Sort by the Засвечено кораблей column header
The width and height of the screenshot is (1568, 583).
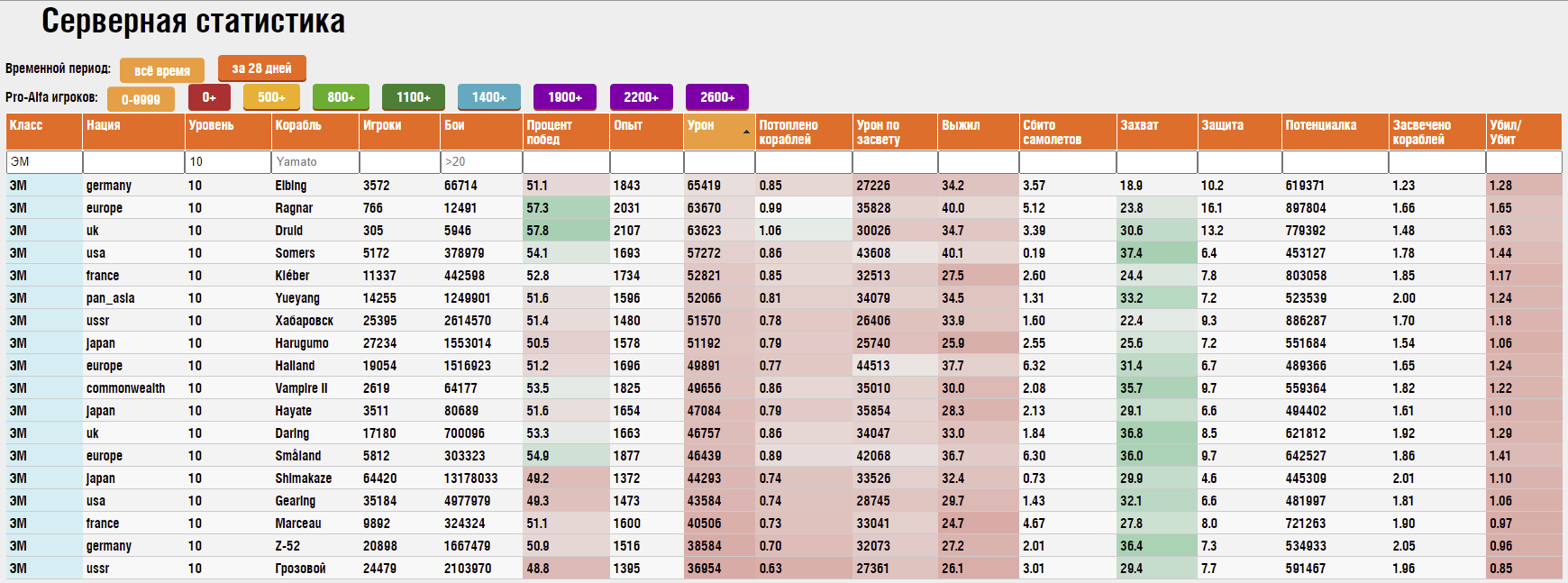1437,132
